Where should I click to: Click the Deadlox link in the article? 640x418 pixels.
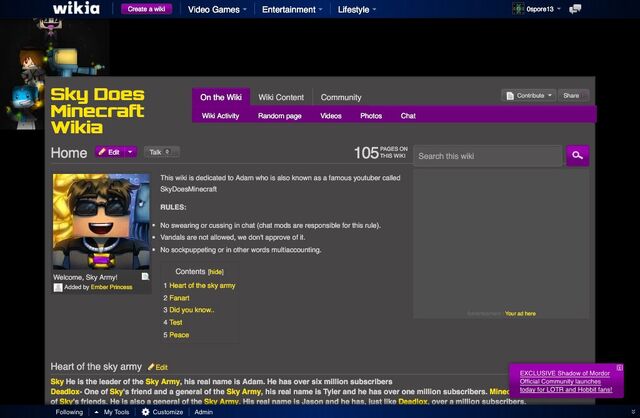click(65, 392)
